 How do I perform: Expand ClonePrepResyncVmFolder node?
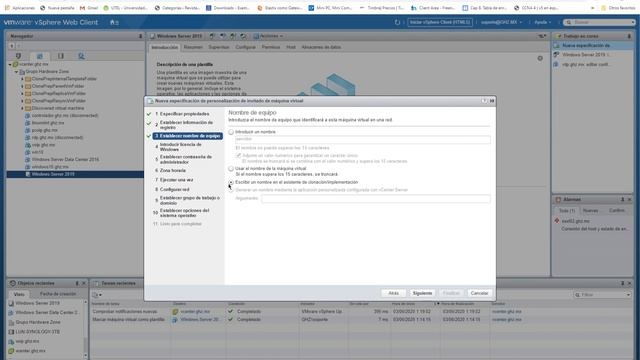click(x=22, y=101)
